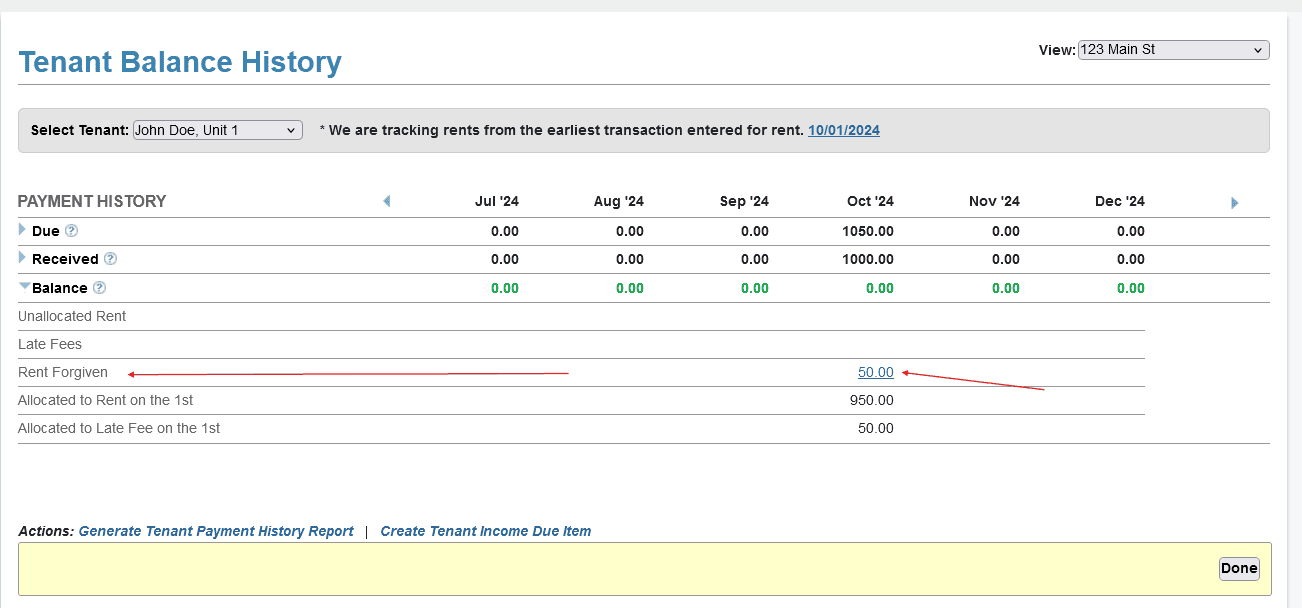Advance to later months with right arrow
Viewport: 1302px width, 608px height.
click(1234, 203)
